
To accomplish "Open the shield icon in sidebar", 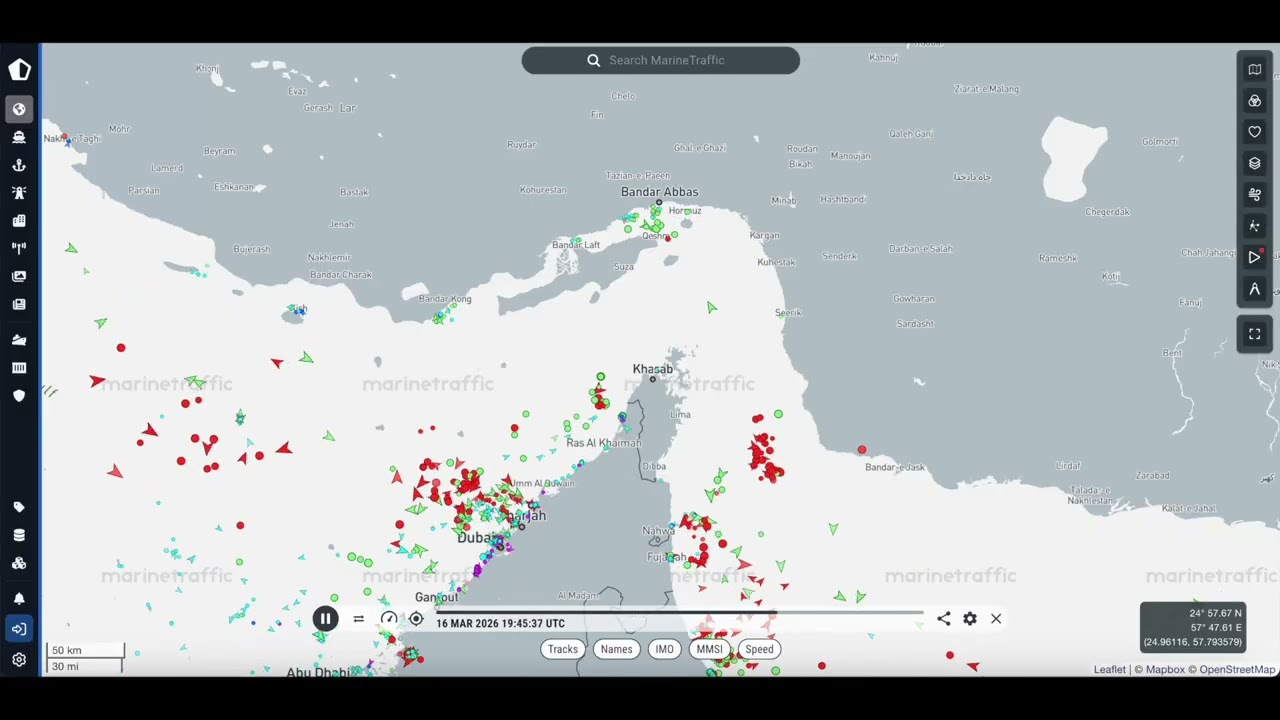I will tap(19, 396).
